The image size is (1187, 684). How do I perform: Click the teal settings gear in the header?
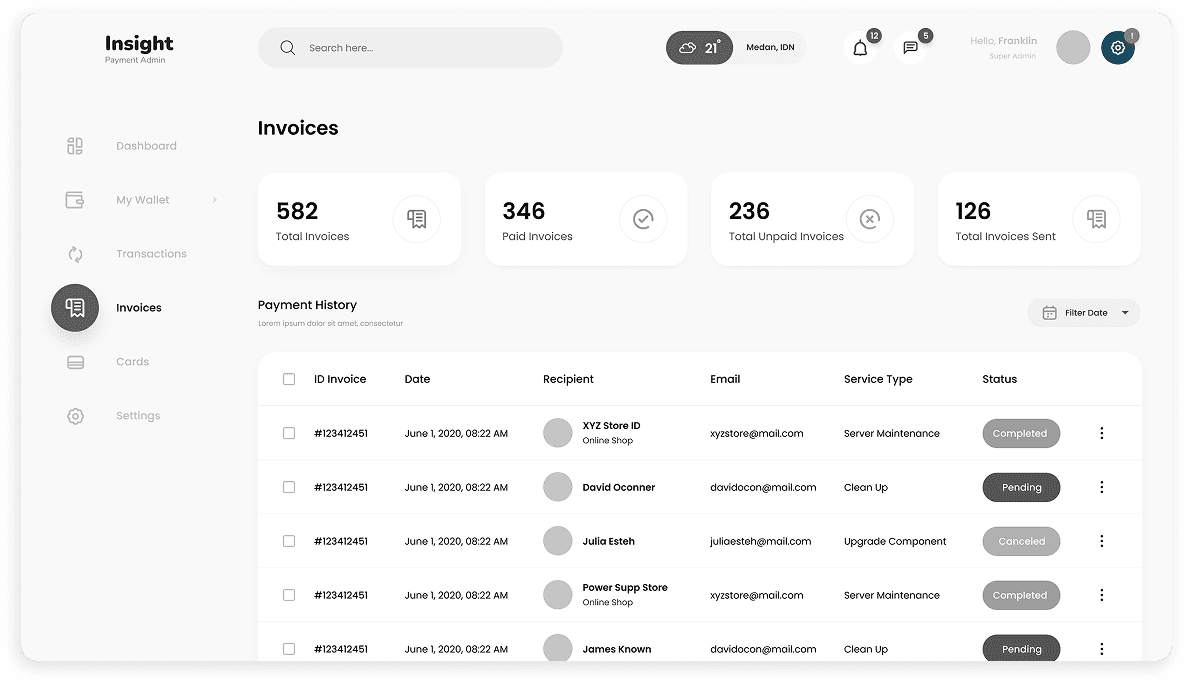pyautogui.click(x=1118, y=47)
